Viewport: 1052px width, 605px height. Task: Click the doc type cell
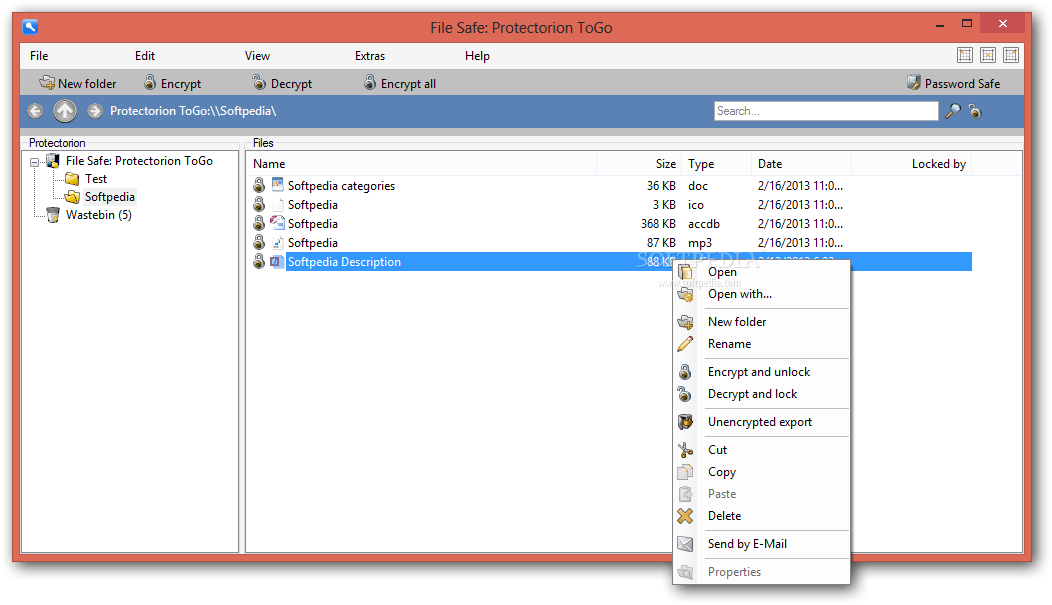coord(698,186)
